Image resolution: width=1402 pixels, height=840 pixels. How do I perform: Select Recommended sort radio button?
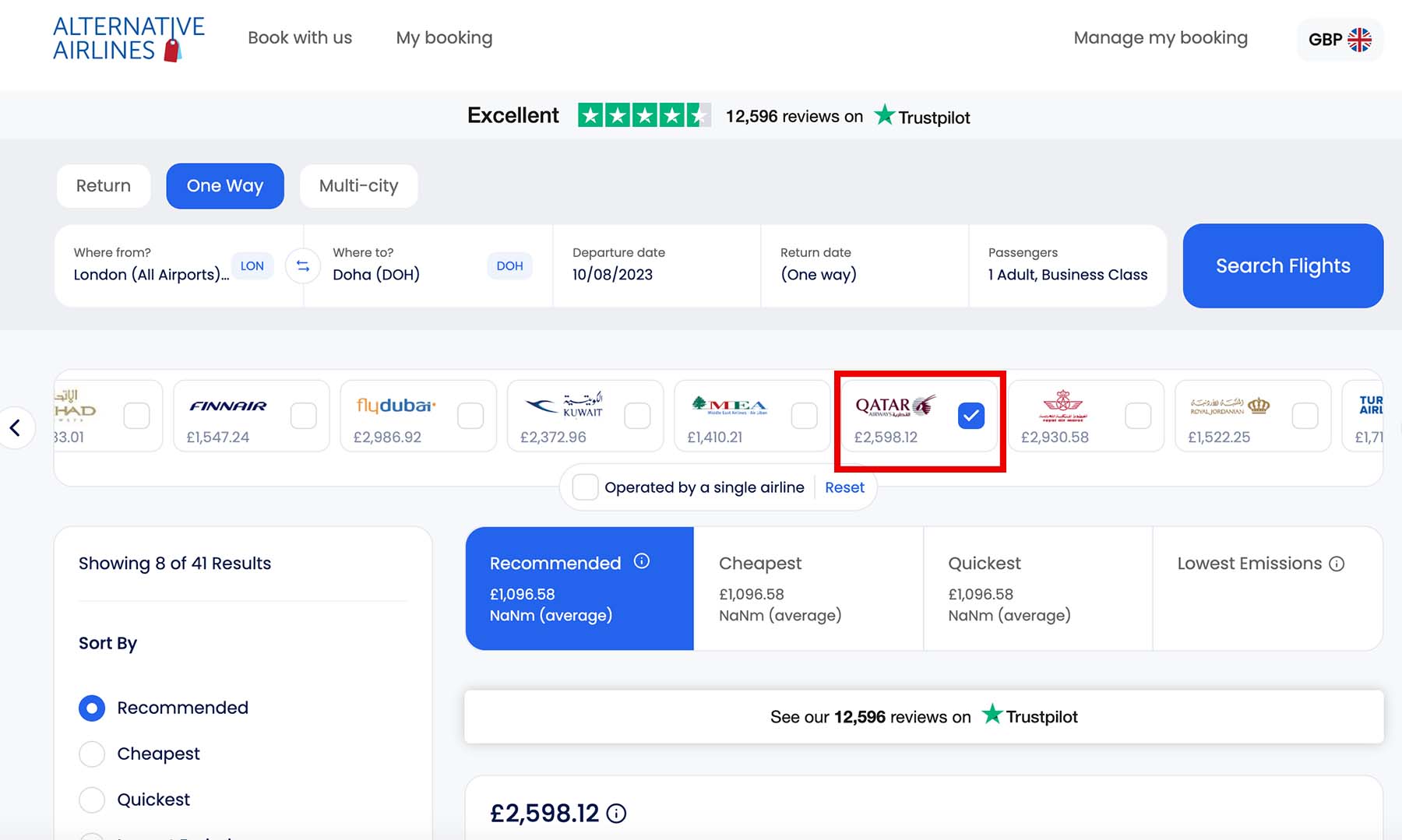pos(92,708)
